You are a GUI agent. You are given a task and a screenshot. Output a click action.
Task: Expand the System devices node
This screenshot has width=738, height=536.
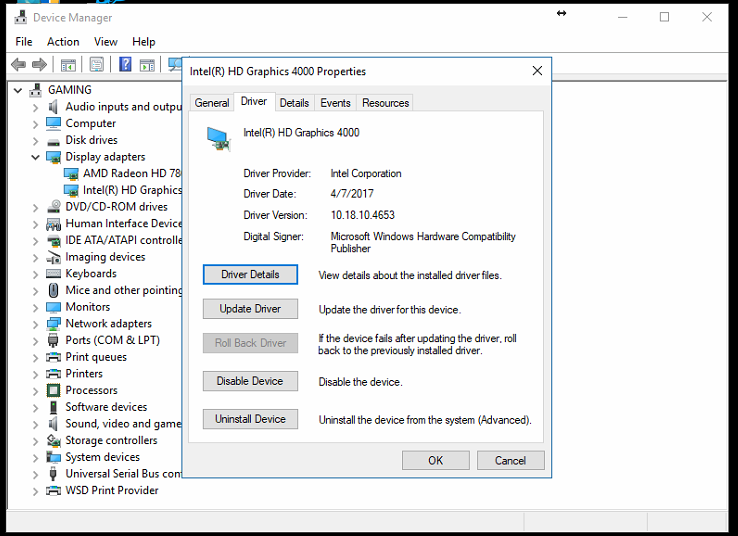(36, 458)
